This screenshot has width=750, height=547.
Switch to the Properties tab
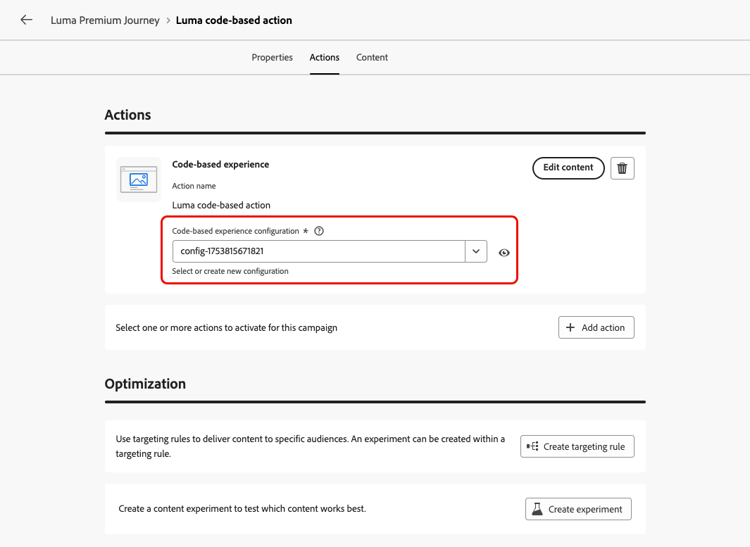click(272, 58)
